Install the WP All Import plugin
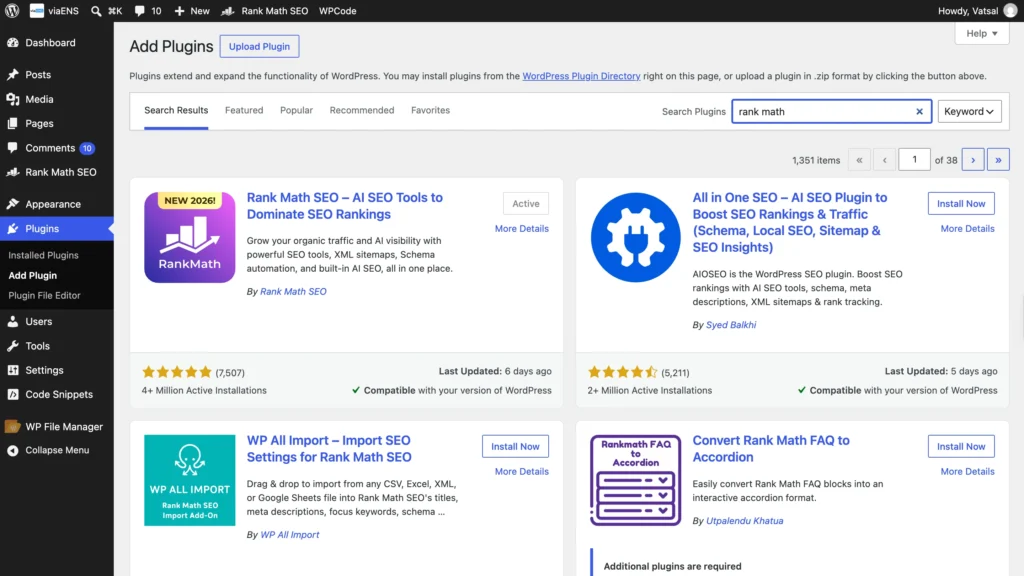Viewport: 1024px width, 576px height. tap(515, 447)
